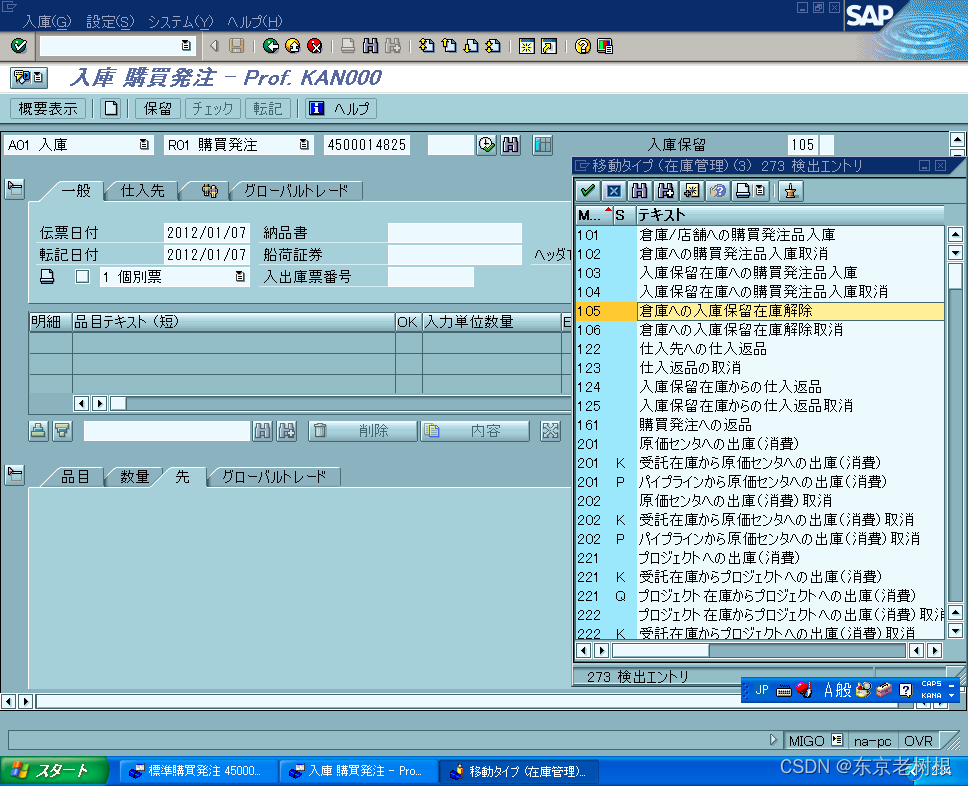Open the 個別票 slip type dropdown

[x=240, y=277]
